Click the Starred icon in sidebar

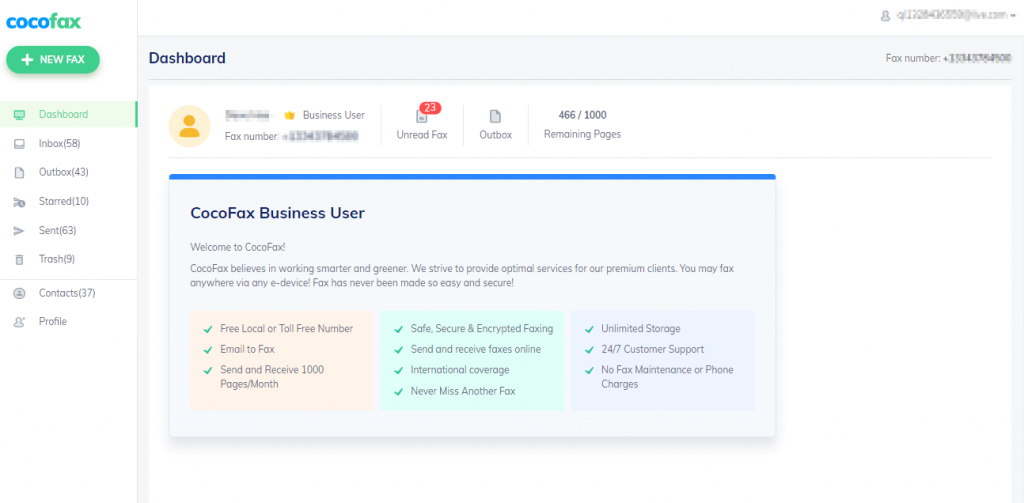click(19, 202)
